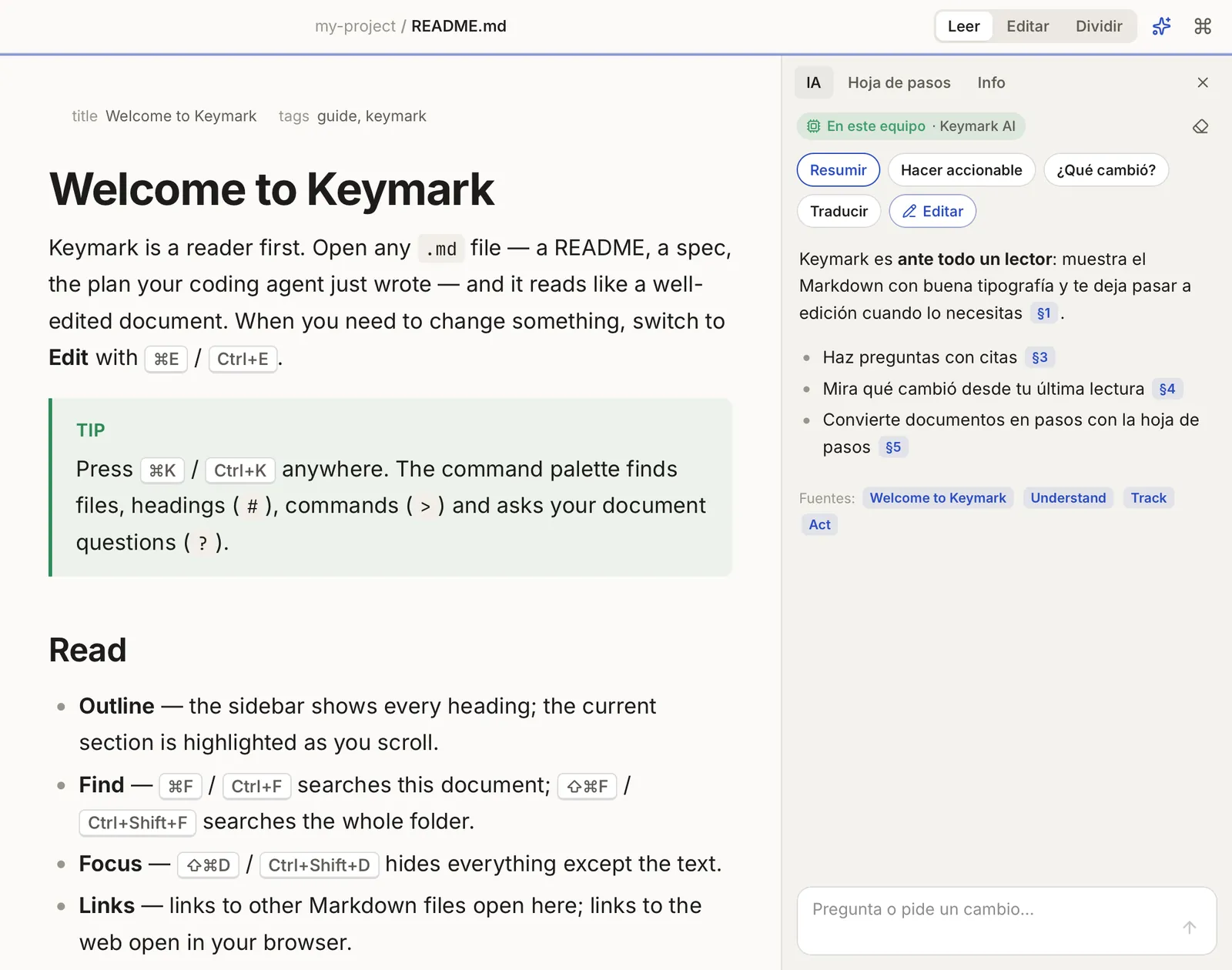The width and height of the screenshot is (1232, 970).
Task: Click the bold Outline list item label
Action: (x=117, y=707)
